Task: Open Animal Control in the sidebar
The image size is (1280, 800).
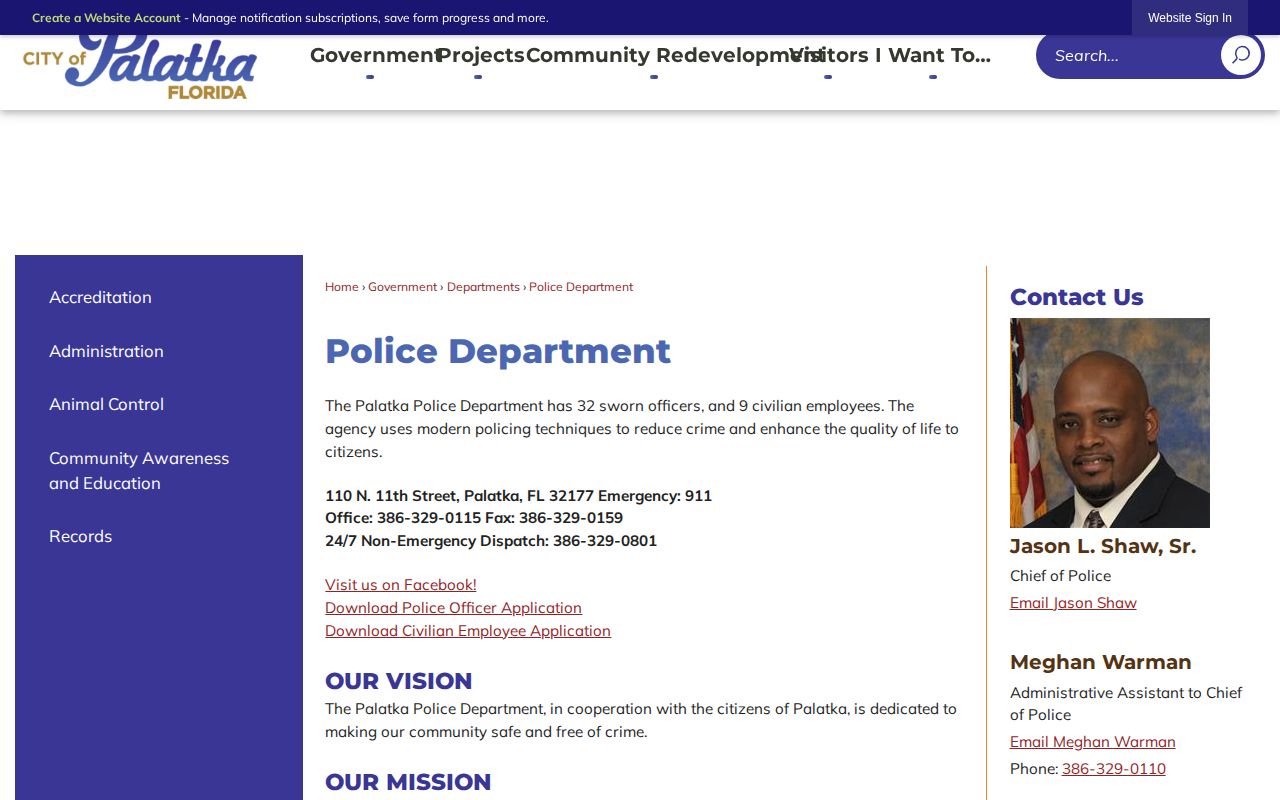Action: pyautogui.click(x=106, y=404)
